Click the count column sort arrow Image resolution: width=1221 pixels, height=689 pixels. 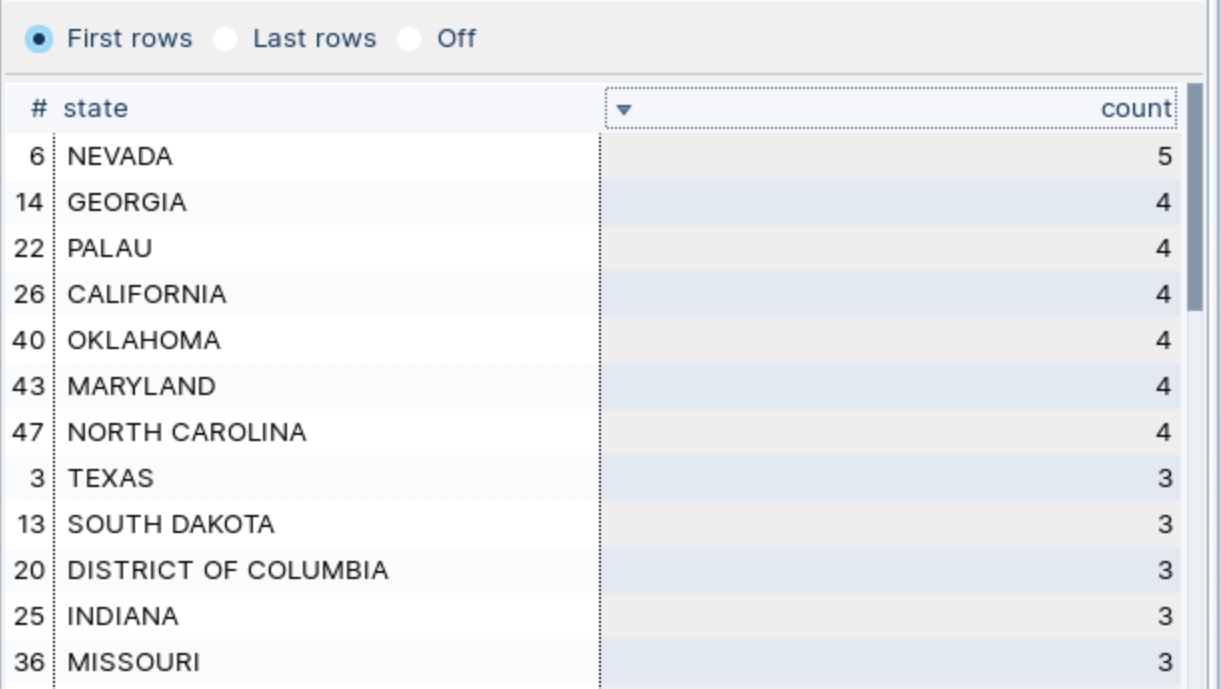tap(624, 109)
